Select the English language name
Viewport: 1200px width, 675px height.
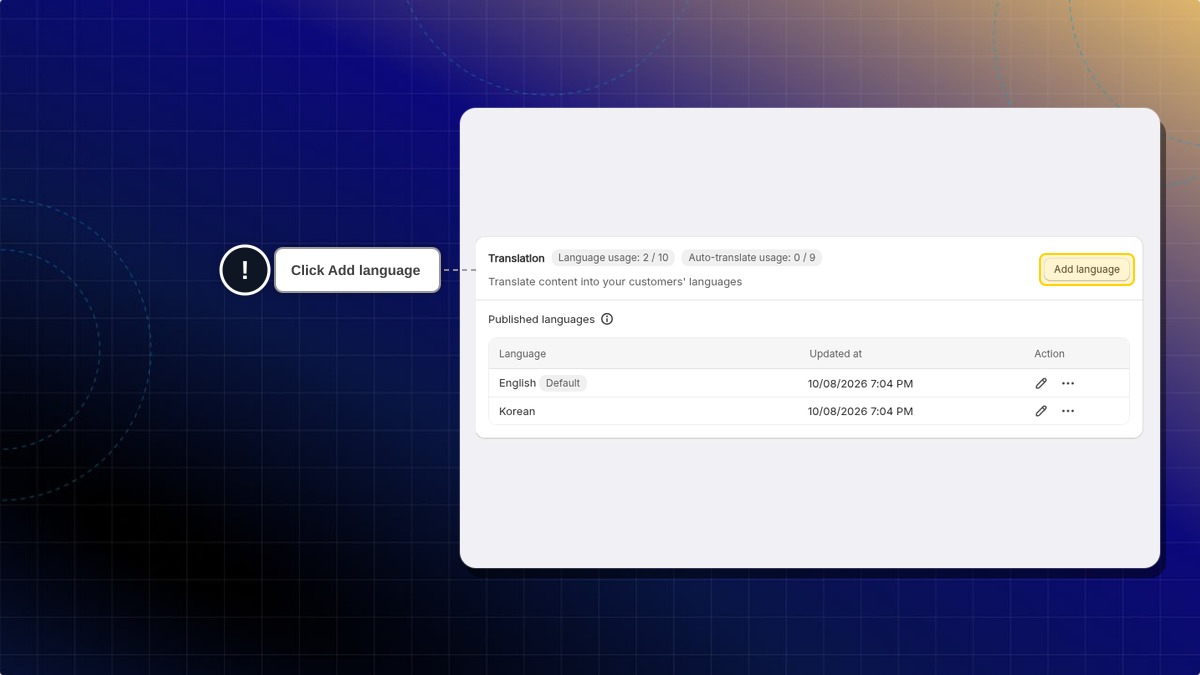(517, 383)
